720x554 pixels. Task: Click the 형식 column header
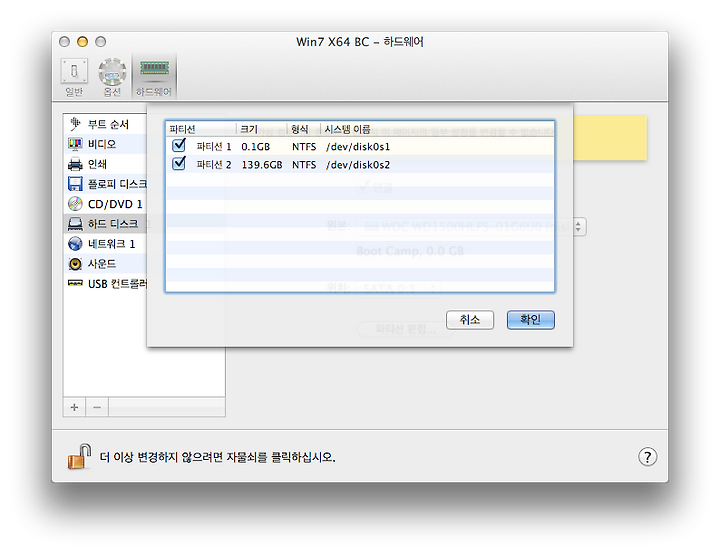pyautogui.click(x=304, y=129)
